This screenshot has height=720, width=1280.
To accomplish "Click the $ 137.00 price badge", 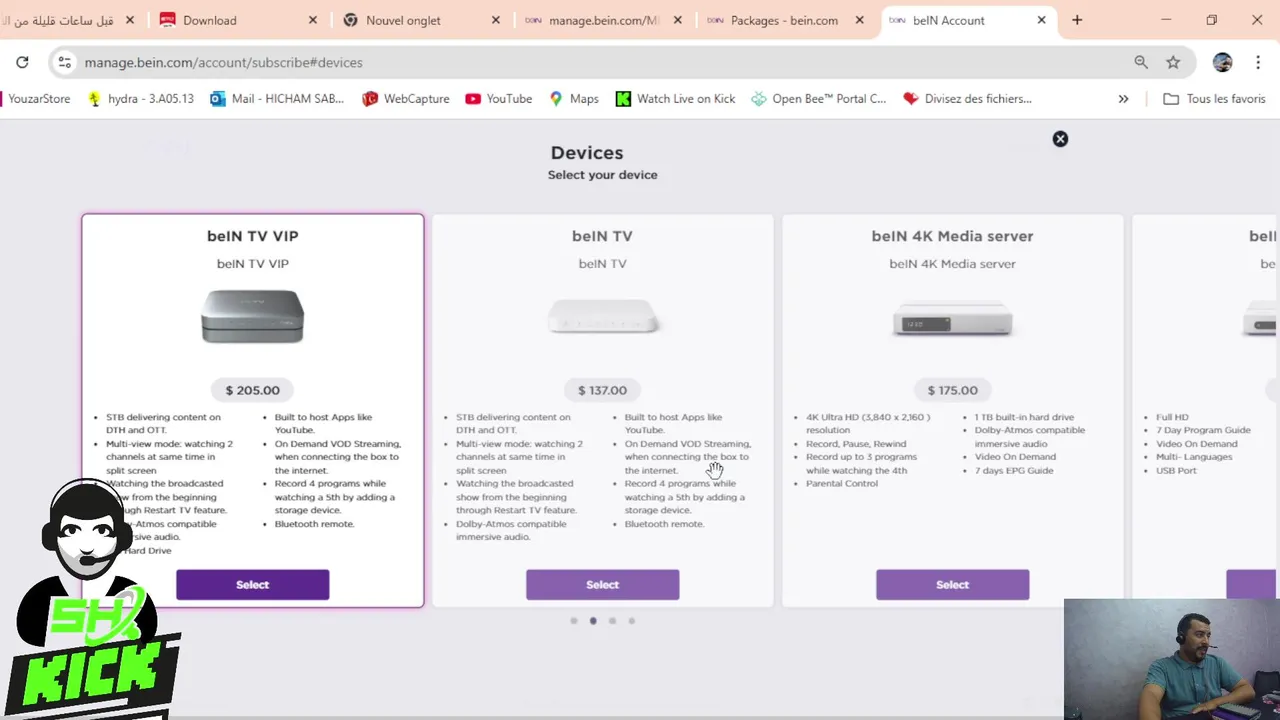I will pyautogui.click(x=602, y=390).
